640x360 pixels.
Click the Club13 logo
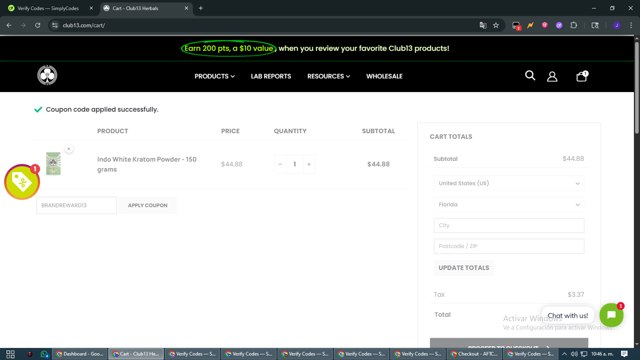[x=47, y=75]
